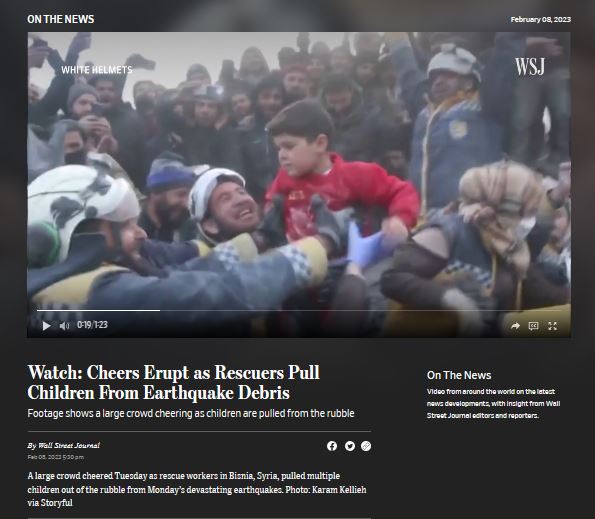Click the 0:19/1:23 time display
The height and width of the screenshot is (519, 595).
(x=92, y=325)
